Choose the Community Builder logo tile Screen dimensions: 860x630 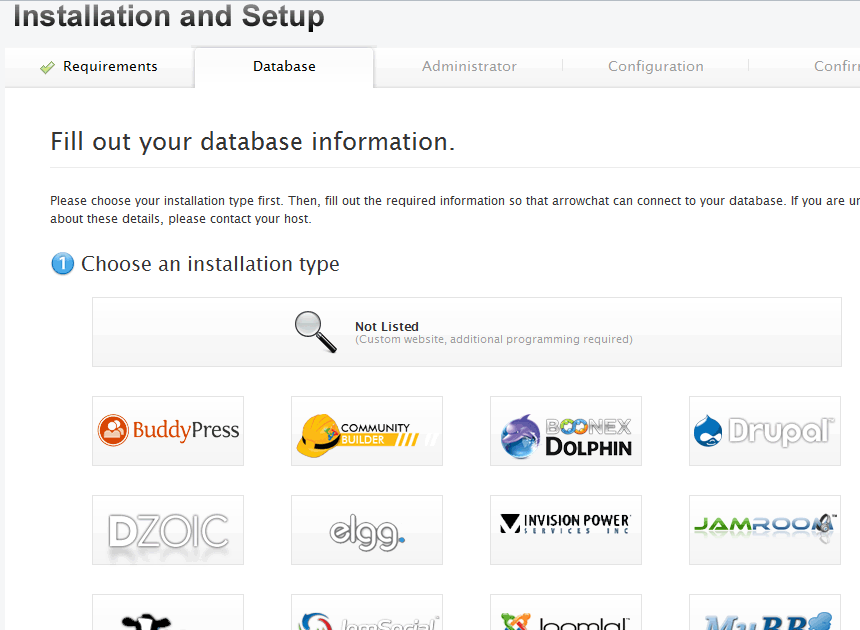click(367, 431)
